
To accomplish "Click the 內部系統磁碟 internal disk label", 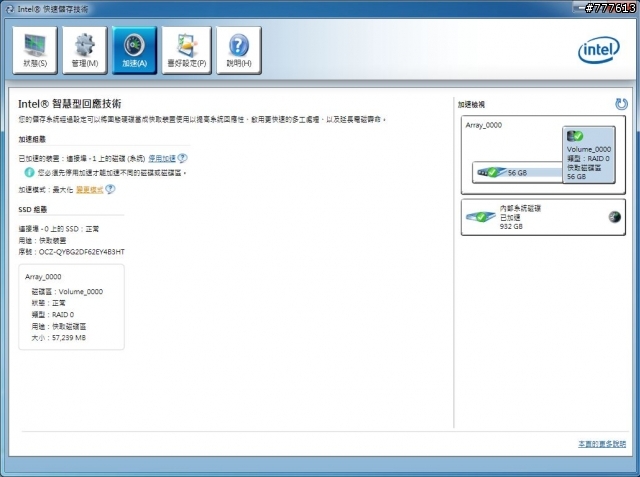I will (520, 209).
